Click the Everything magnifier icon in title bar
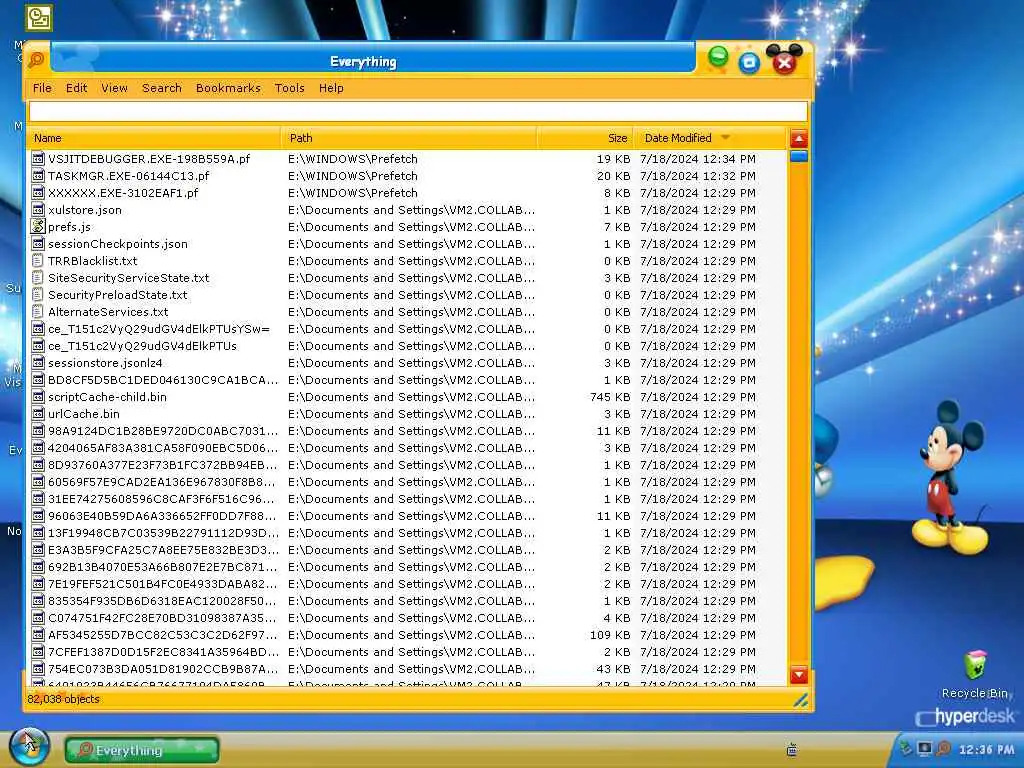 37,60
